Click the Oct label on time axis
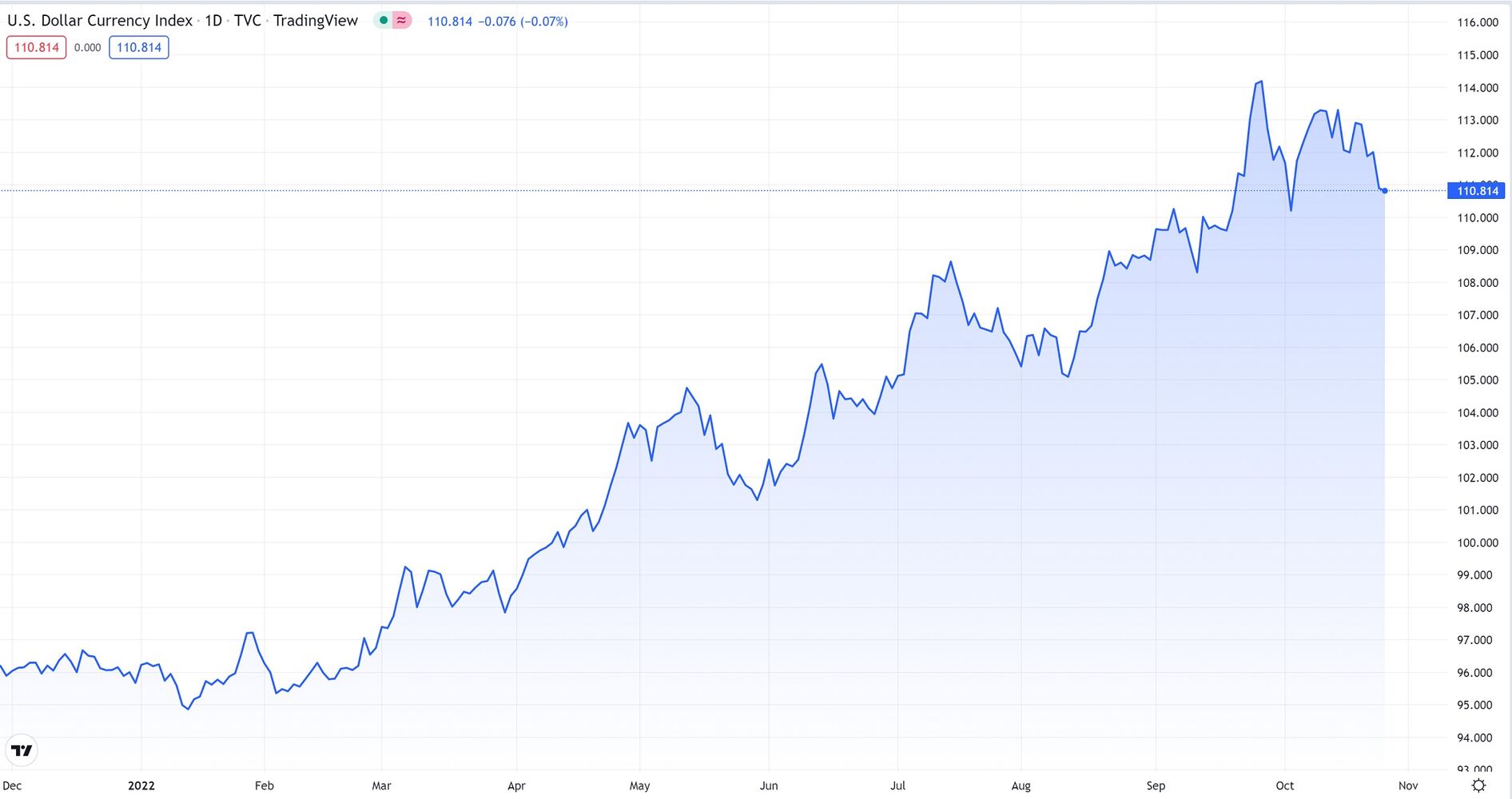The height and width of the screenshot is (799, 1512). 1284,785
